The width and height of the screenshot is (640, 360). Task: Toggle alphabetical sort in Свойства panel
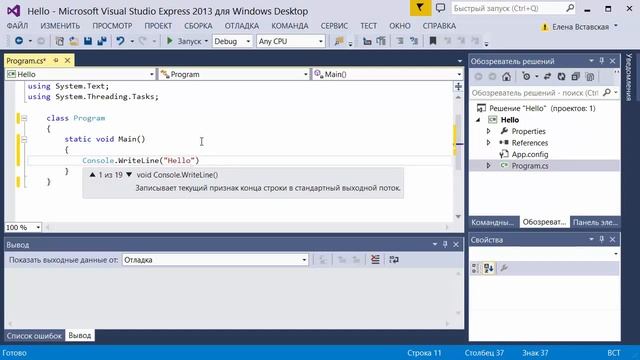click(x=489, y=268)
